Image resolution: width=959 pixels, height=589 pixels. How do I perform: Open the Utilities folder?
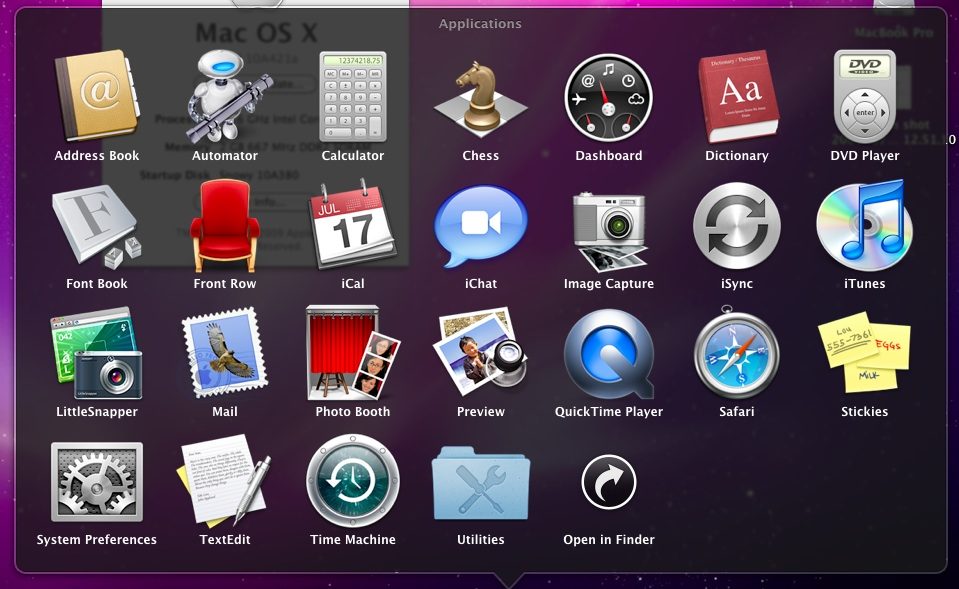(481, 483)
